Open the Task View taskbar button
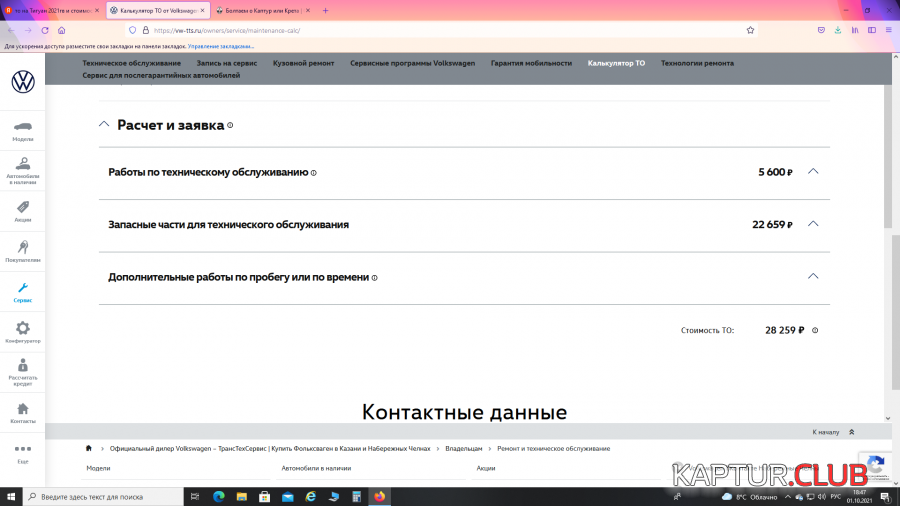The width and height of the screenshot is (900, 506). coord(195,497)
